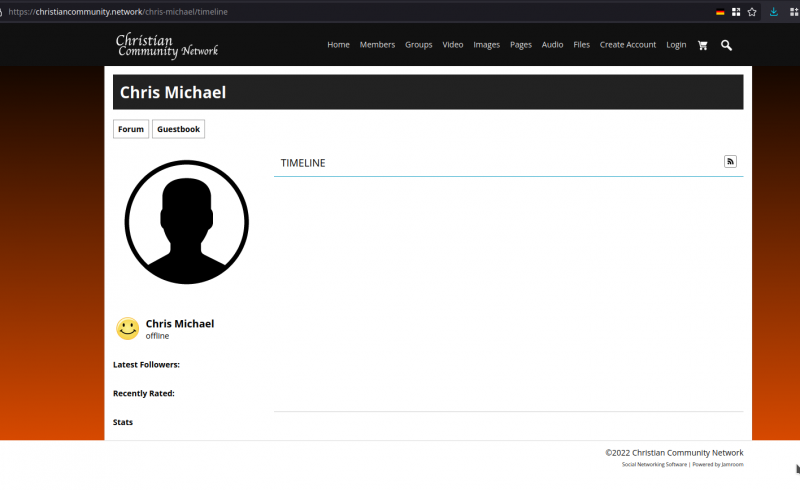Open the Forum button
The width and height of the screenshot is (800, 490).
[130, 129]
